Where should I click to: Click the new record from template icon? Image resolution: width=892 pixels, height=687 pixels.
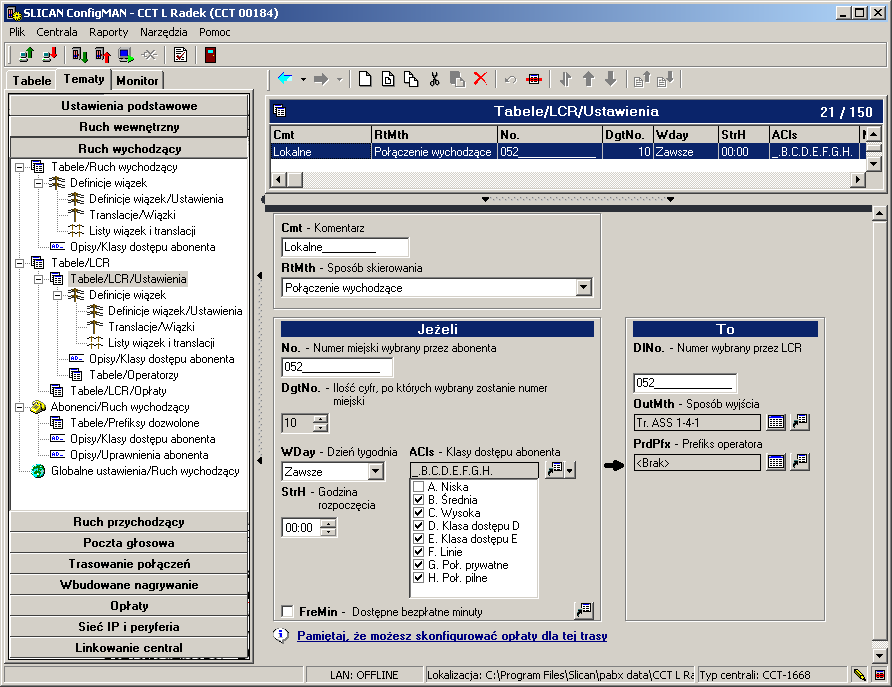tap(388, 79)
